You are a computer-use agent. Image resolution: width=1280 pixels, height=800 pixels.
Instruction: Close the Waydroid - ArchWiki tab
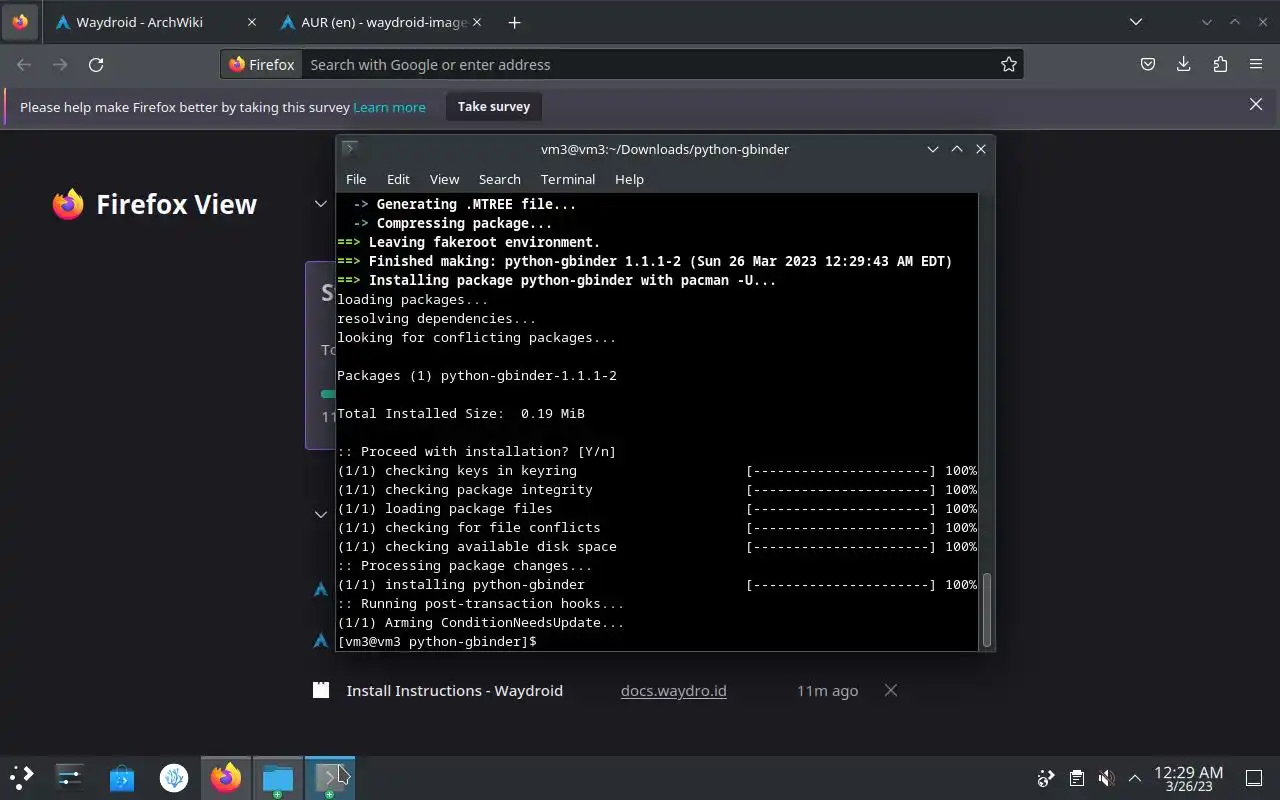[x=251, y=22]
